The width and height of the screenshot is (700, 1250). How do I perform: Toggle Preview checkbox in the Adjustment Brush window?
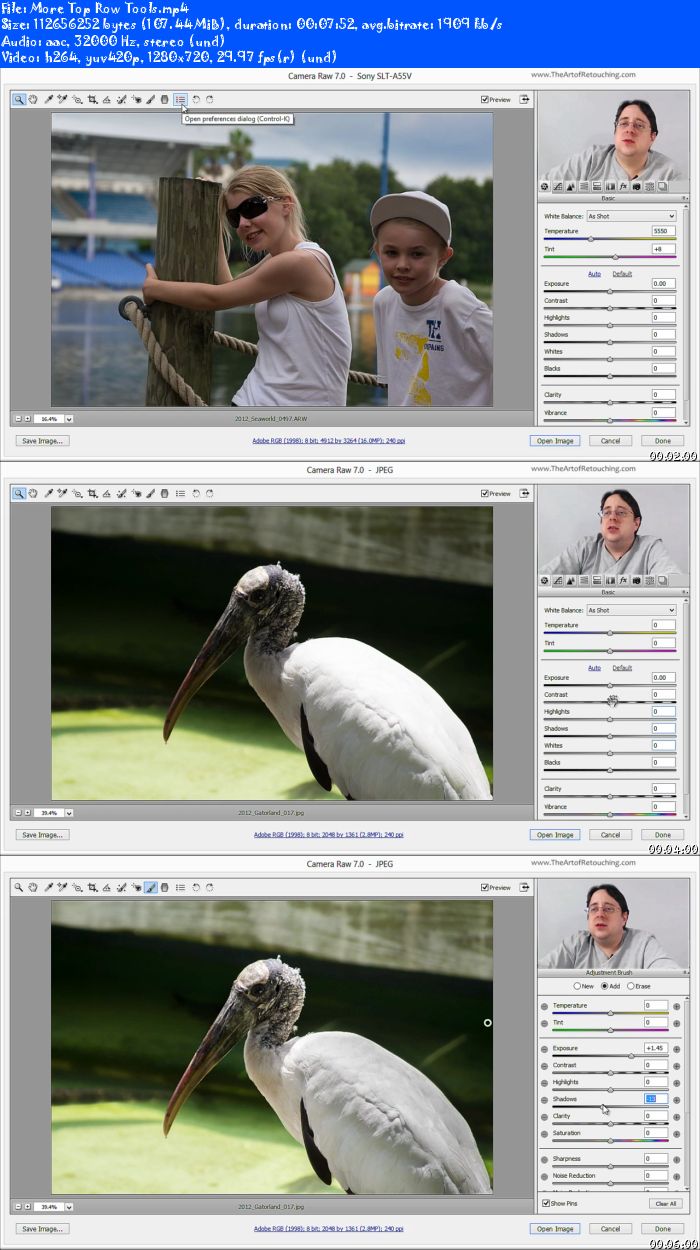484,887
